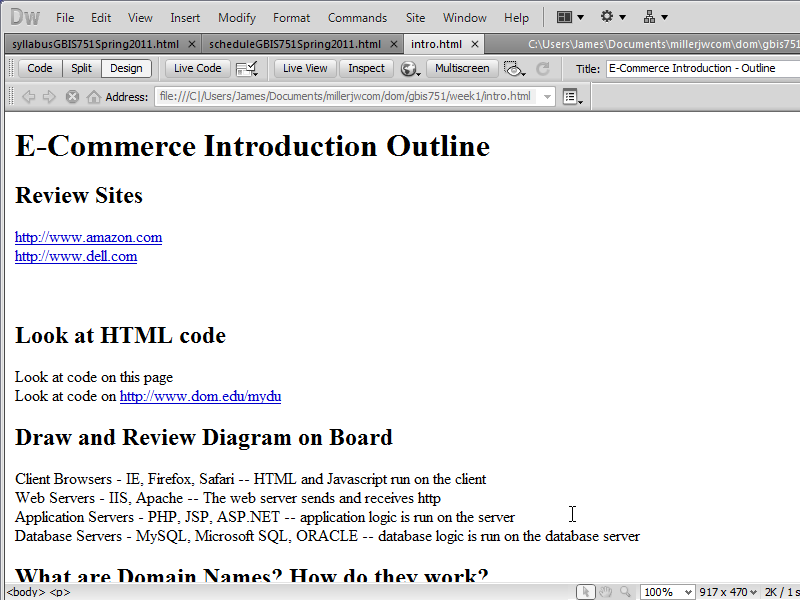Click the Layout workspace switcher icon
Image resolution: width=800 pixels, height=600 pixels.
(569, 17)
